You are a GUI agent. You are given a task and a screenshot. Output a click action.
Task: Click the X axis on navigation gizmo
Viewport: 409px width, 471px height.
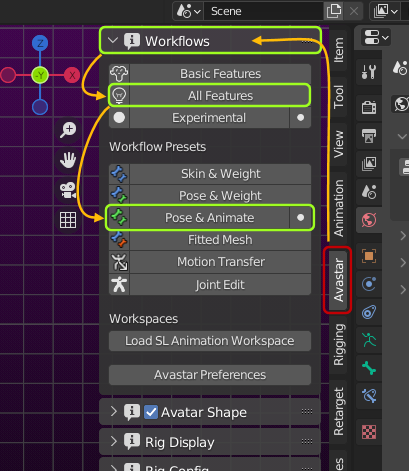point(72,75)
